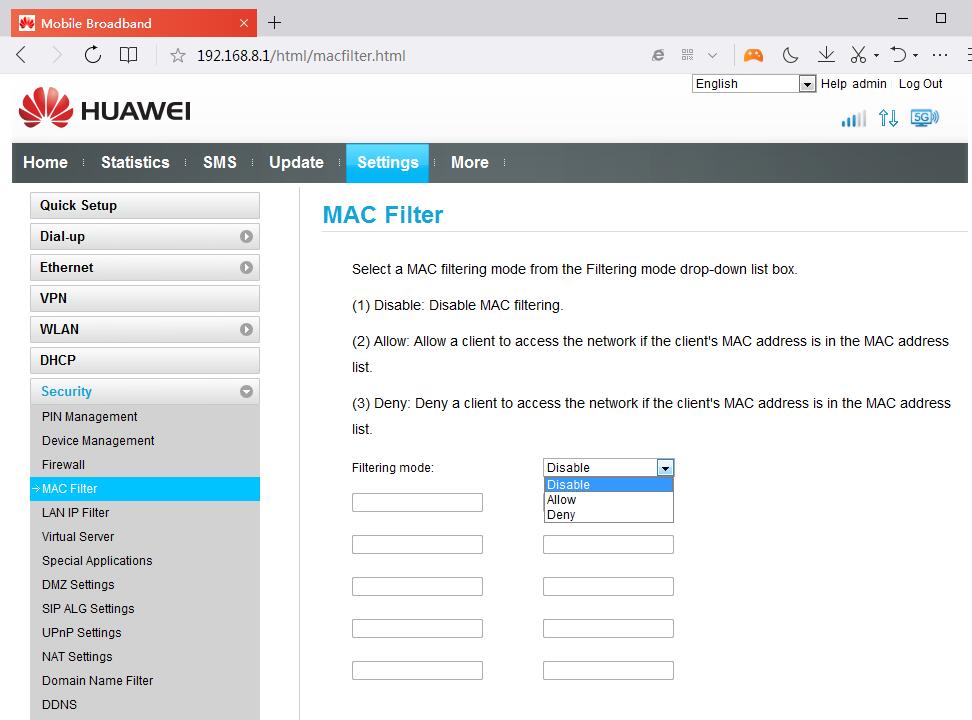The image size is (972, 720).
Task: Select Allow in the filtering mode list
Action: click(x=562, y=500)
